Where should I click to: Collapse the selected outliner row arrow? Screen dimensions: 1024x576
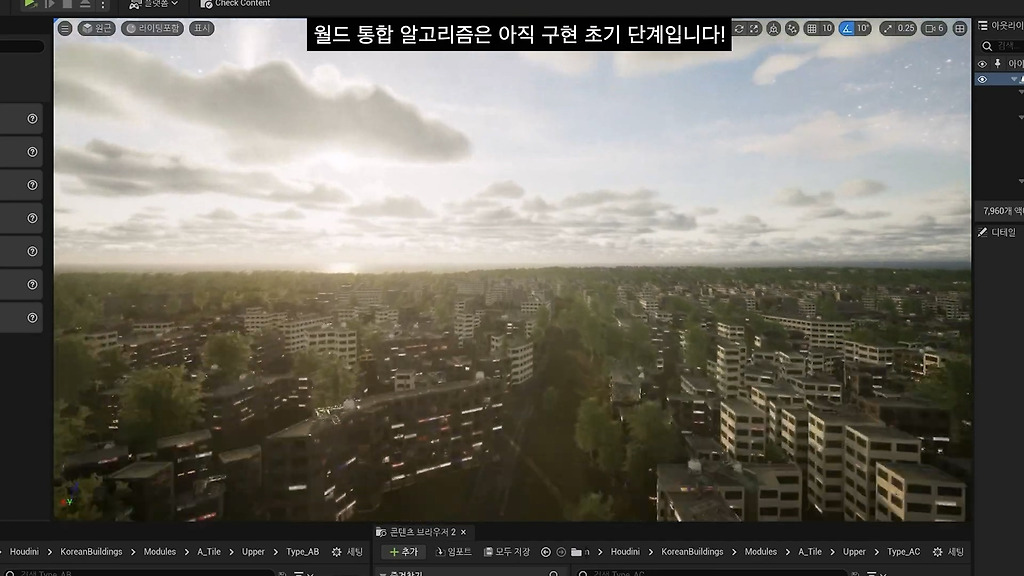[x=1014, y=79]
